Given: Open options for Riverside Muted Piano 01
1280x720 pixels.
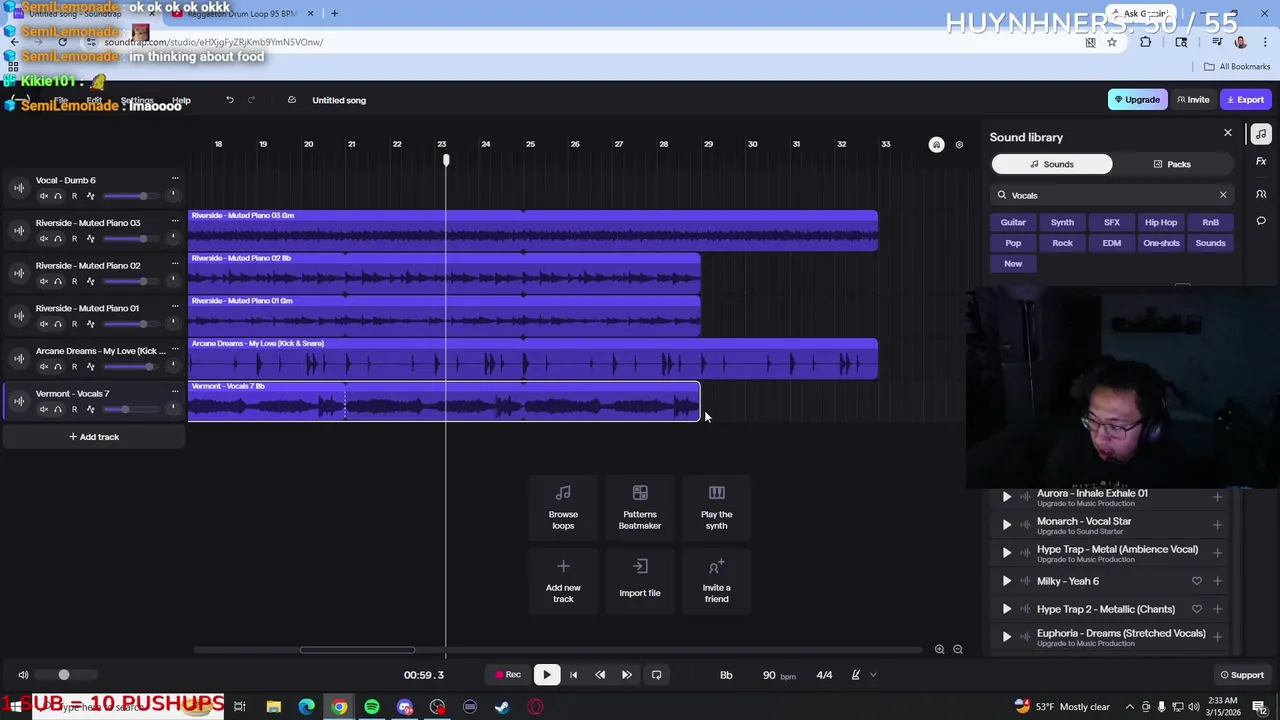Looking at the screenshot, I should click(x=175, y=308).
